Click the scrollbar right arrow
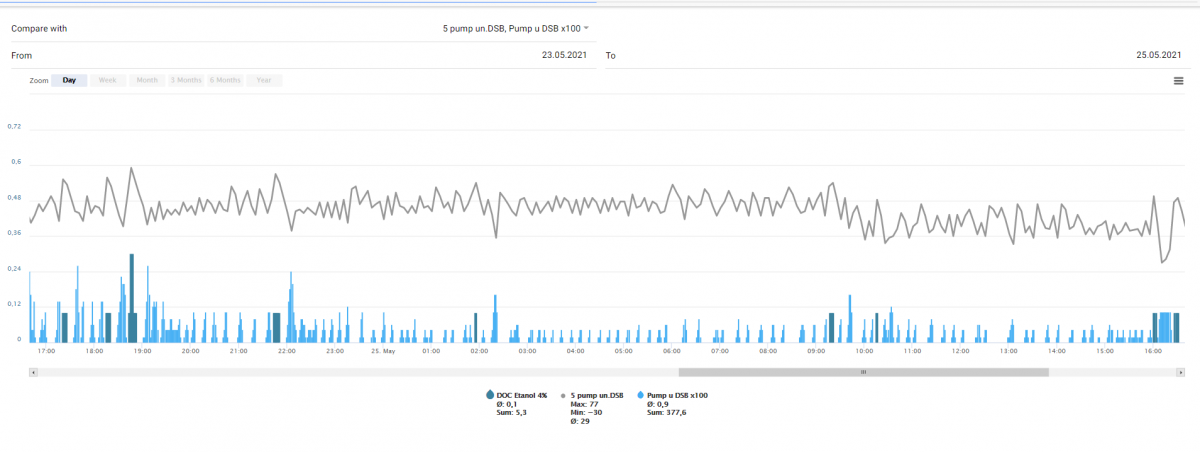The width and height of the screenshot is (1200, 452). tap(1179, 372)
